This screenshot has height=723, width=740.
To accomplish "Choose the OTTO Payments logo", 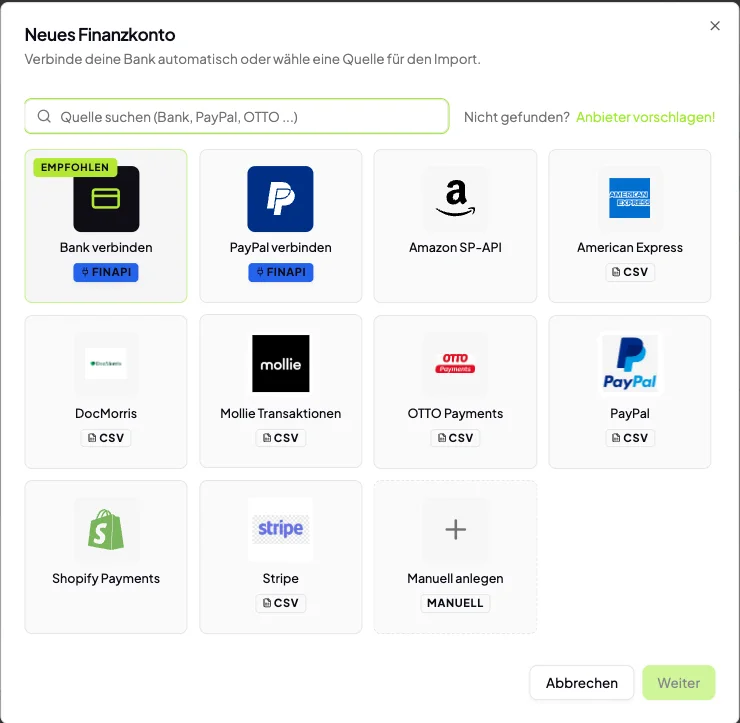I will click(455, 364).
